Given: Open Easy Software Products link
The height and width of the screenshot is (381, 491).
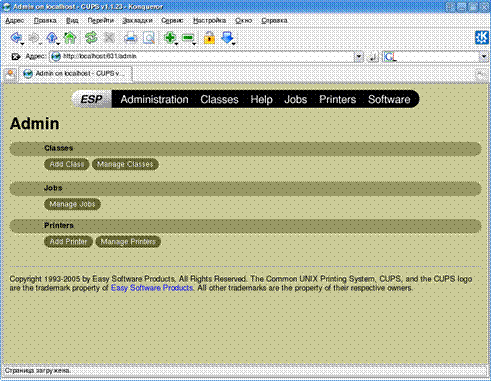Looking at the screenshot, I should click(x=152, y=288).
